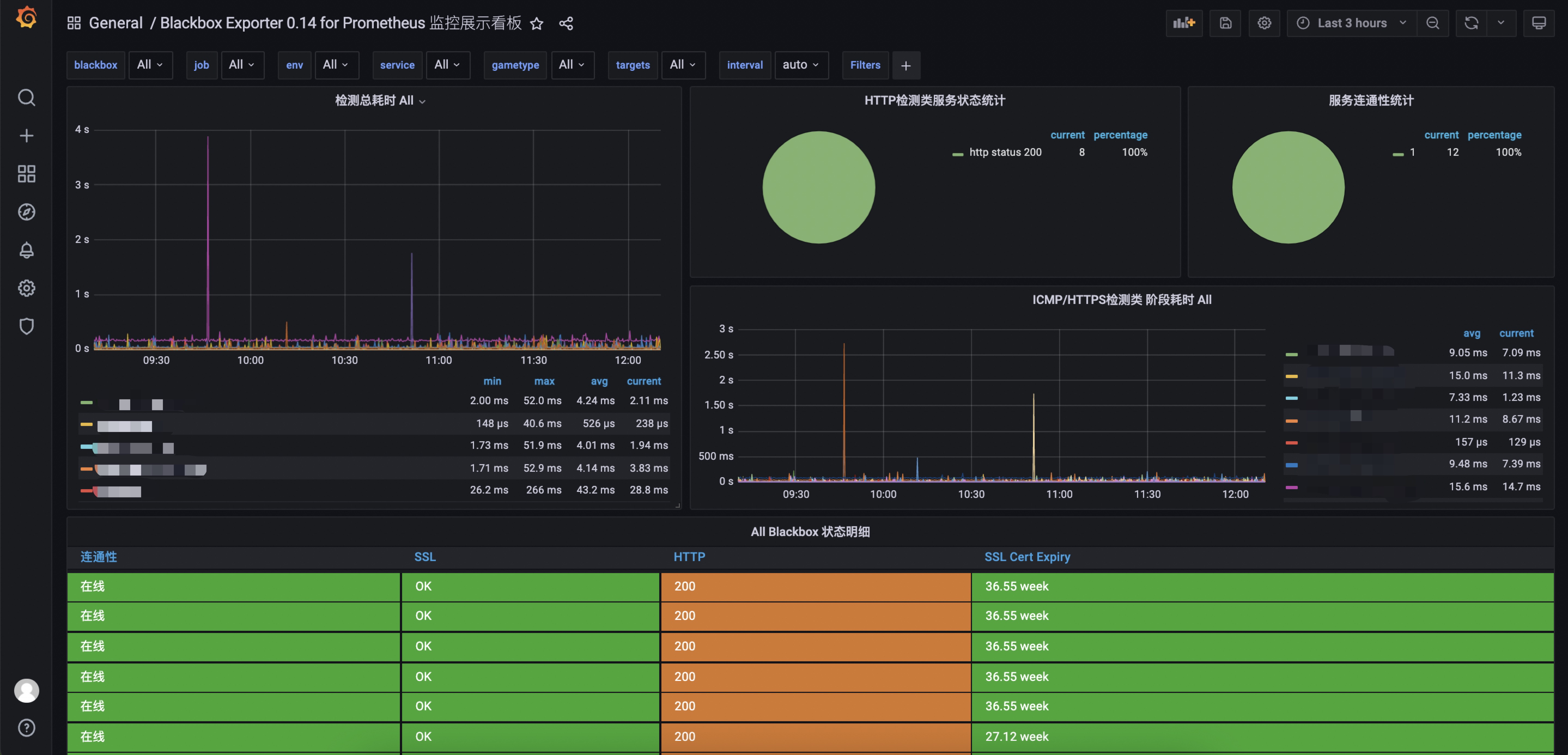
Task: Click purple swatch of 15.6 ms series
Action: coord(1291,488)
